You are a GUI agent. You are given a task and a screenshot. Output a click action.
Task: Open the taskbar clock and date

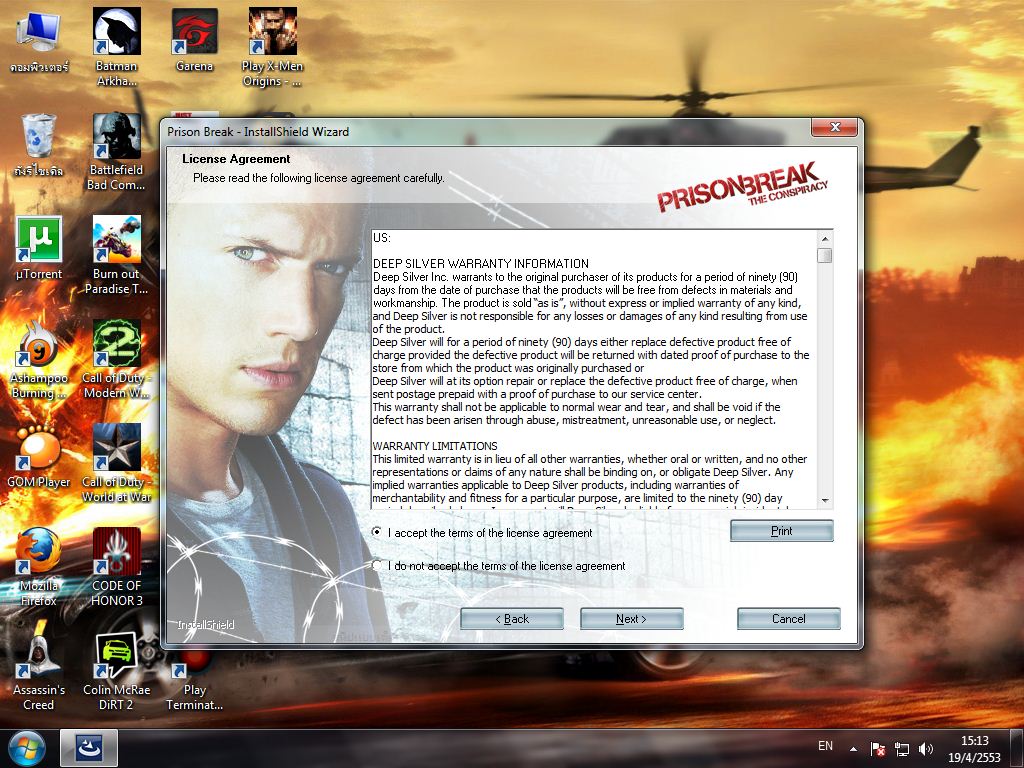click(974, 749)
